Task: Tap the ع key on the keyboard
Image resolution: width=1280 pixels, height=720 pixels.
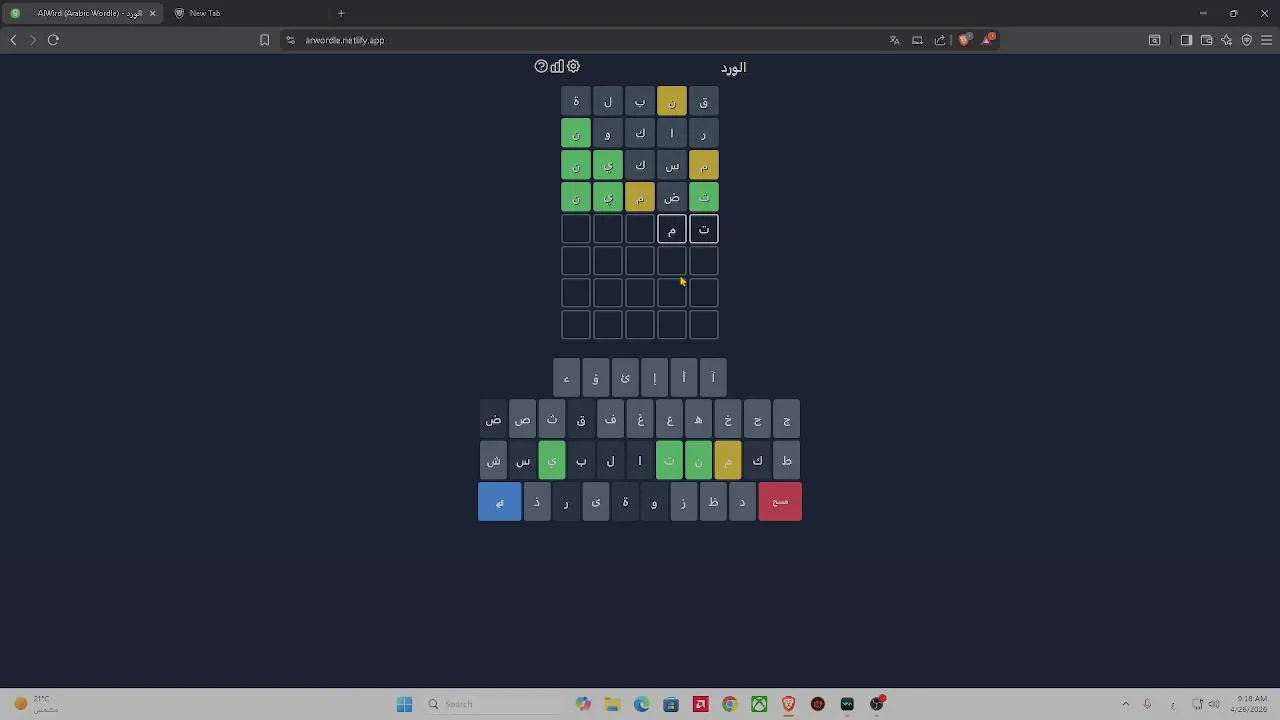Action: point(670,420)
